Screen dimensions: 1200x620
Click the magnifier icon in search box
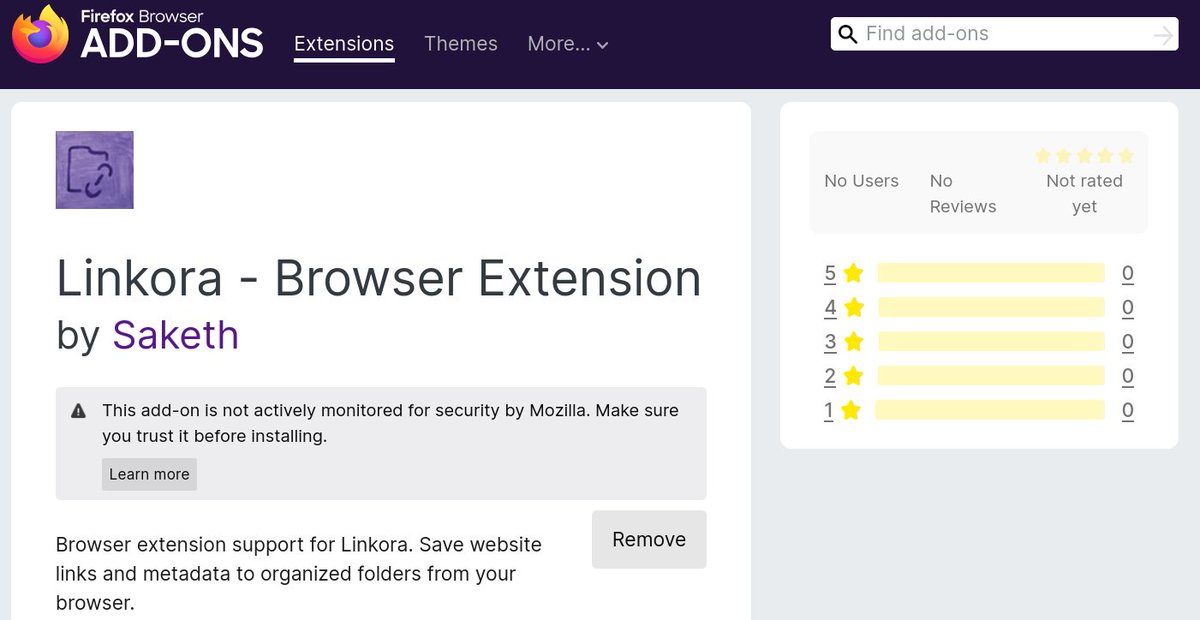pos(848,35)
